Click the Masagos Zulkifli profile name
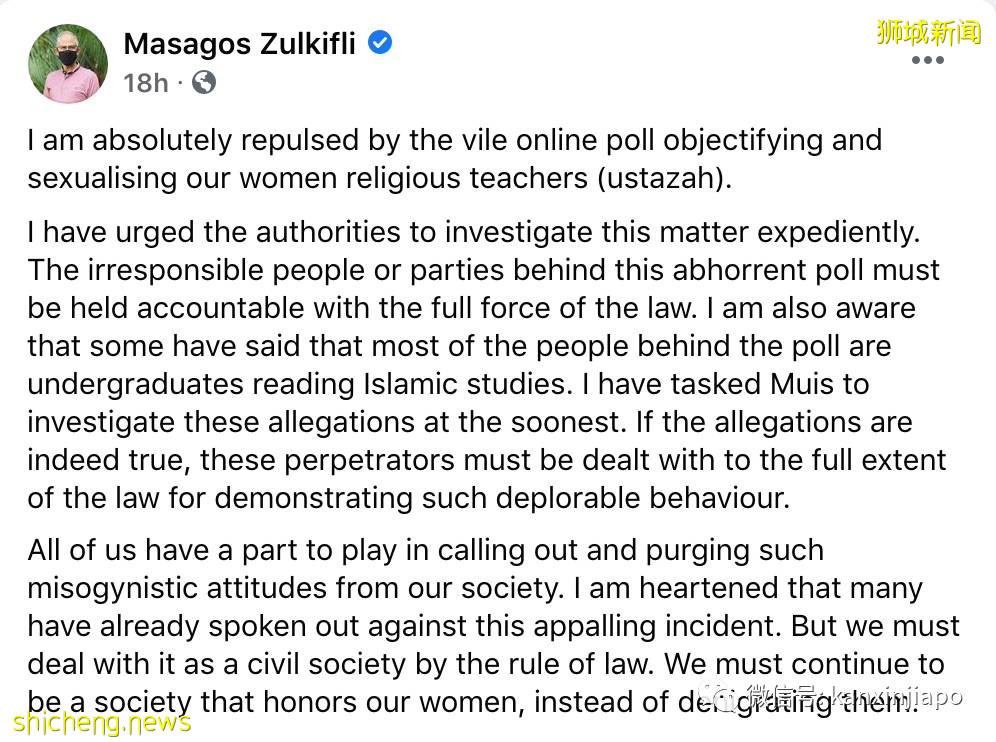The height and width of the screenshot is (742, 996). click(x=239, y=44)
